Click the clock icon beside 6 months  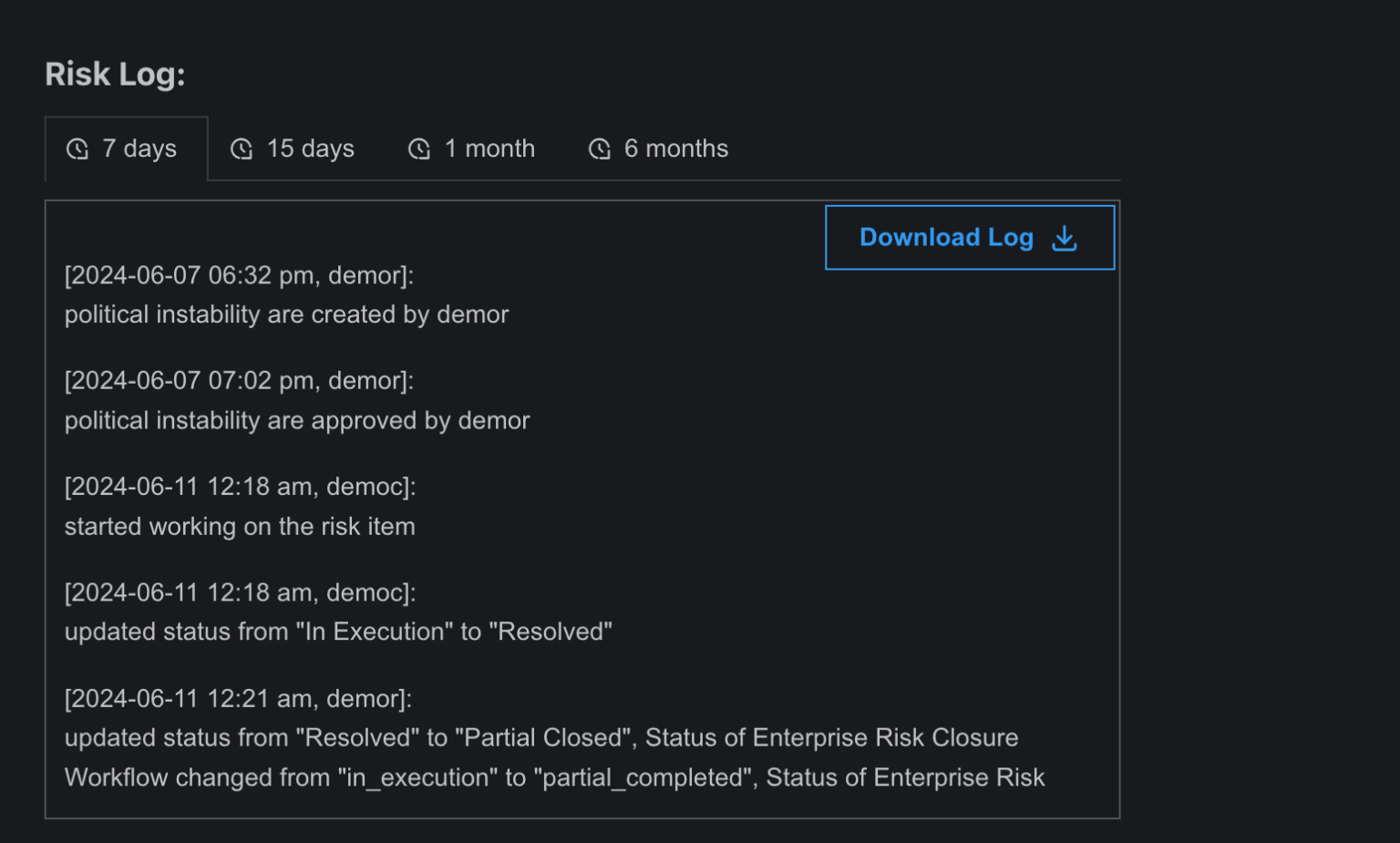pyautogui.click(x=600, y=149)
